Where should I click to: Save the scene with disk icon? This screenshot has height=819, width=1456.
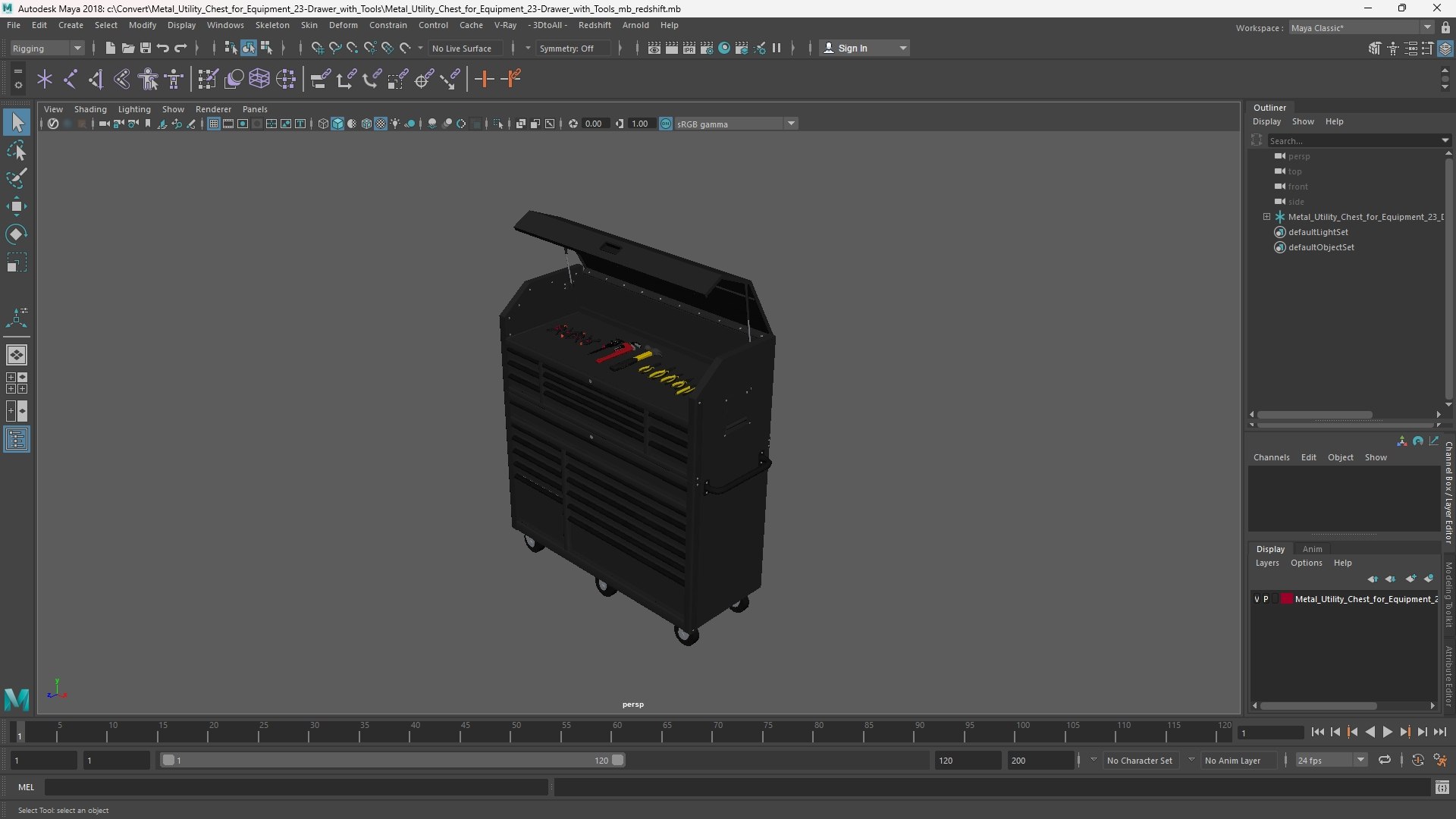146,48
